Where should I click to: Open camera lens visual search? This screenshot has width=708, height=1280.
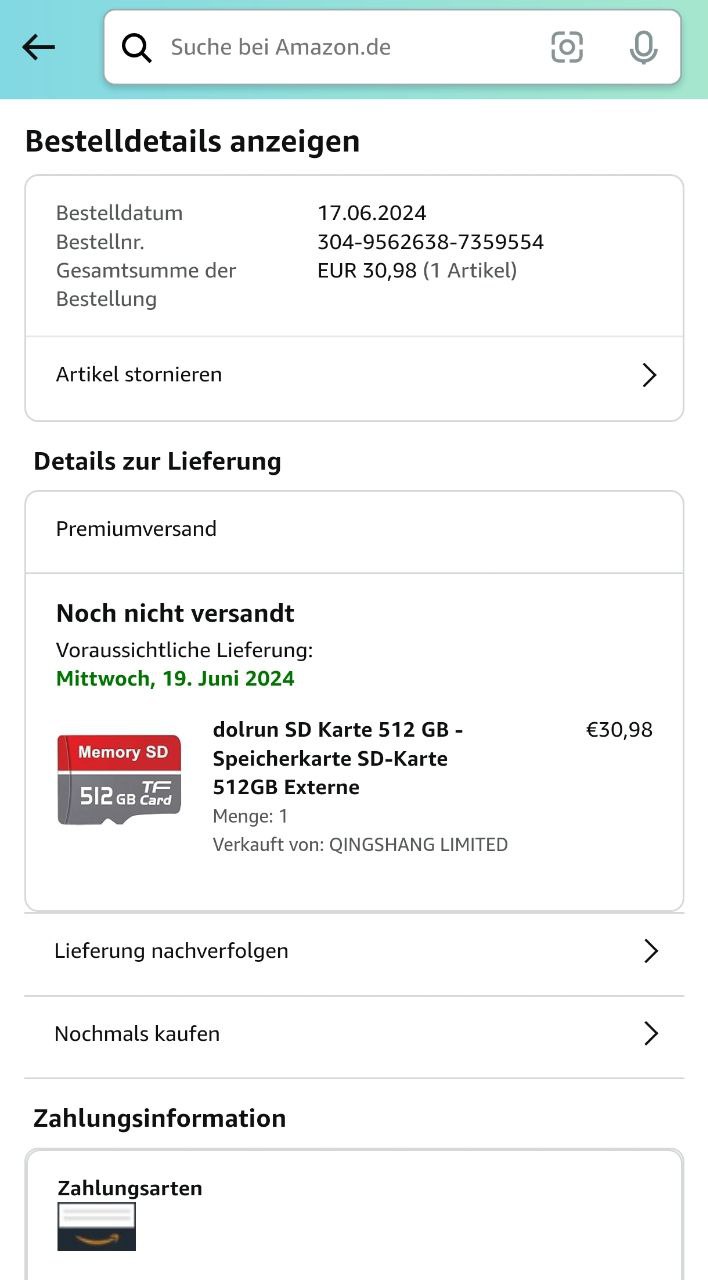point(567,47)
